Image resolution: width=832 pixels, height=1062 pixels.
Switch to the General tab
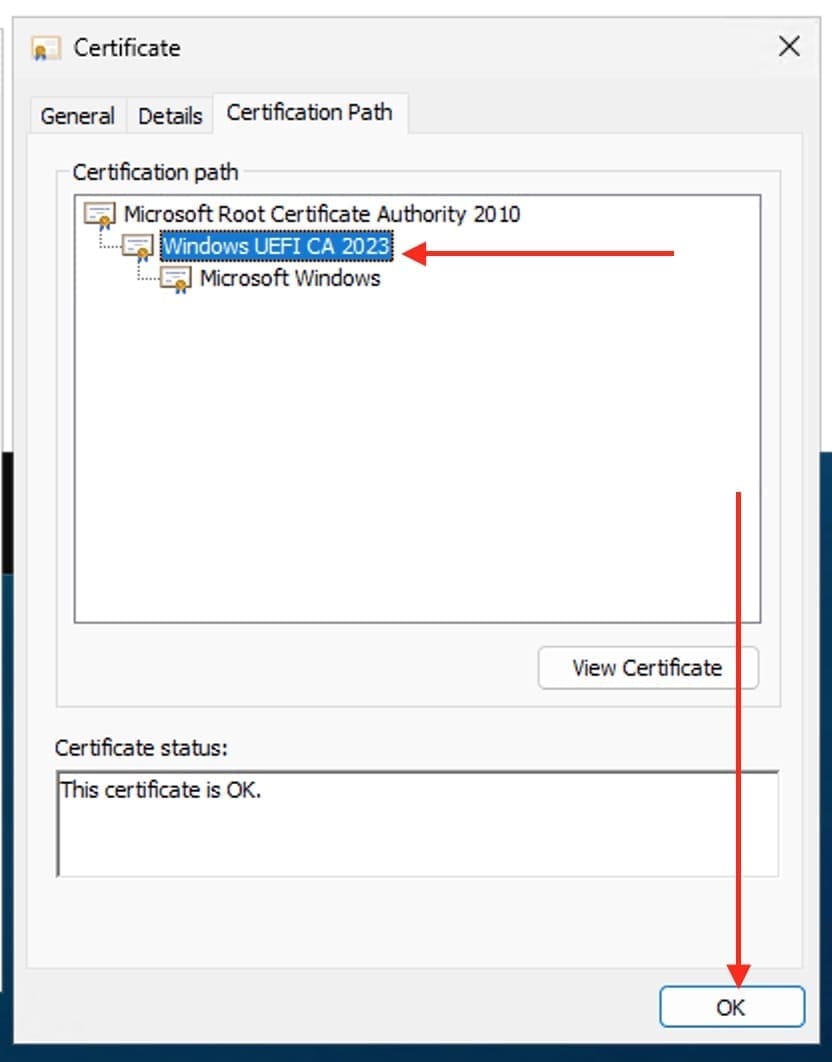(x=77, y=116)
